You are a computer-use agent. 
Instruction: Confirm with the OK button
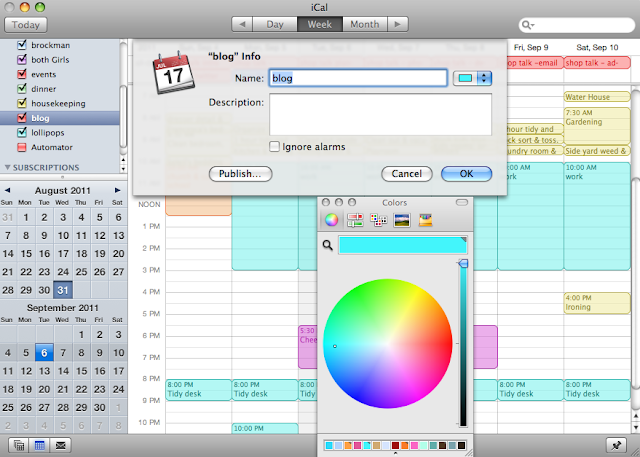click(x=466, y=174)
